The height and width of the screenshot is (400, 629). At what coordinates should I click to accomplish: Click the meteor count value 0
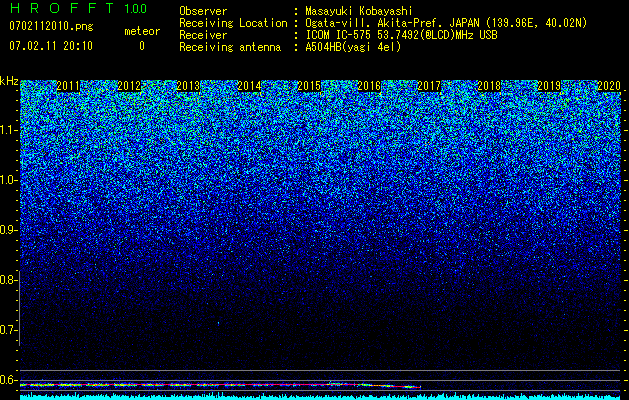[142, 46]
